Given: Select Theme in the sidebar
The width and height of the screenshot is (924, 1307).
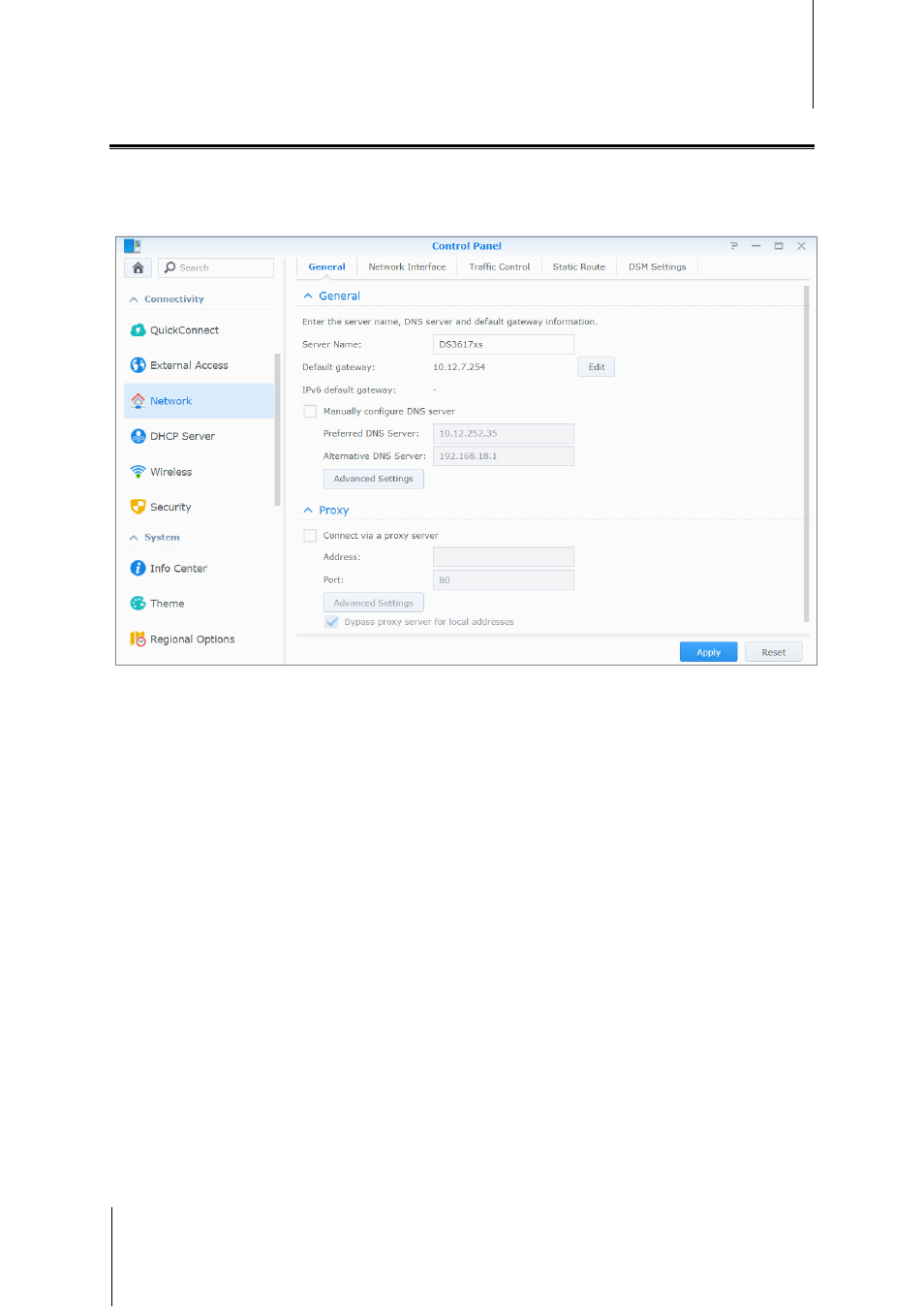Looking at the screenshot, I should pyautogui.click(x=200, y=603).
